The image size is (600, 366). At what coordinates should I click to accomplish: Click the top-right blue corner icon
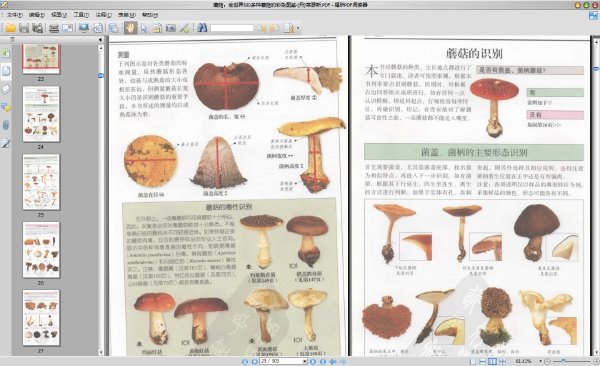tap(593, 16)
